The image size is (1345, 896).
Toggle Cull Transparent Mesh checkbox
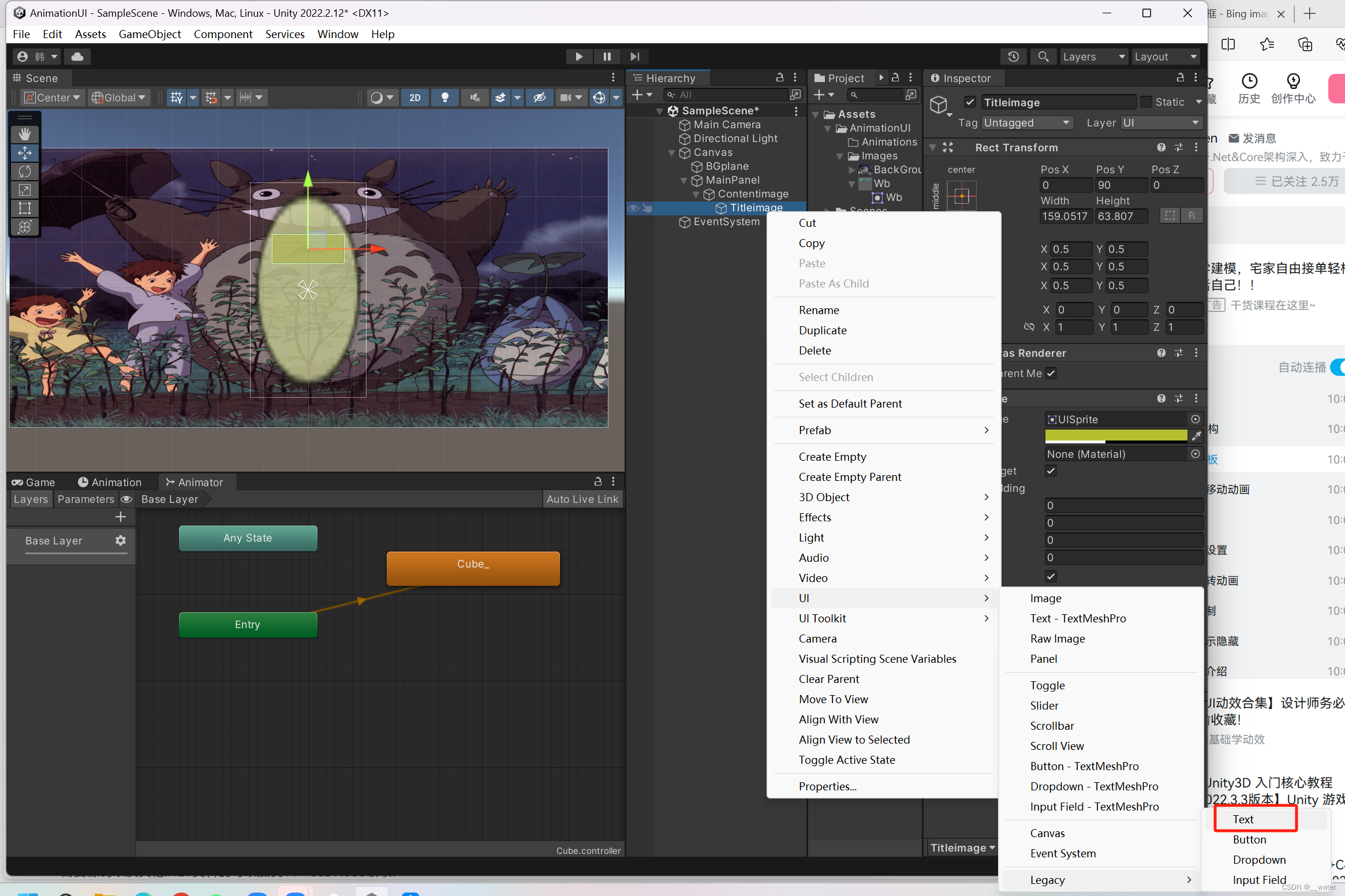click(x=1051, y=374)
